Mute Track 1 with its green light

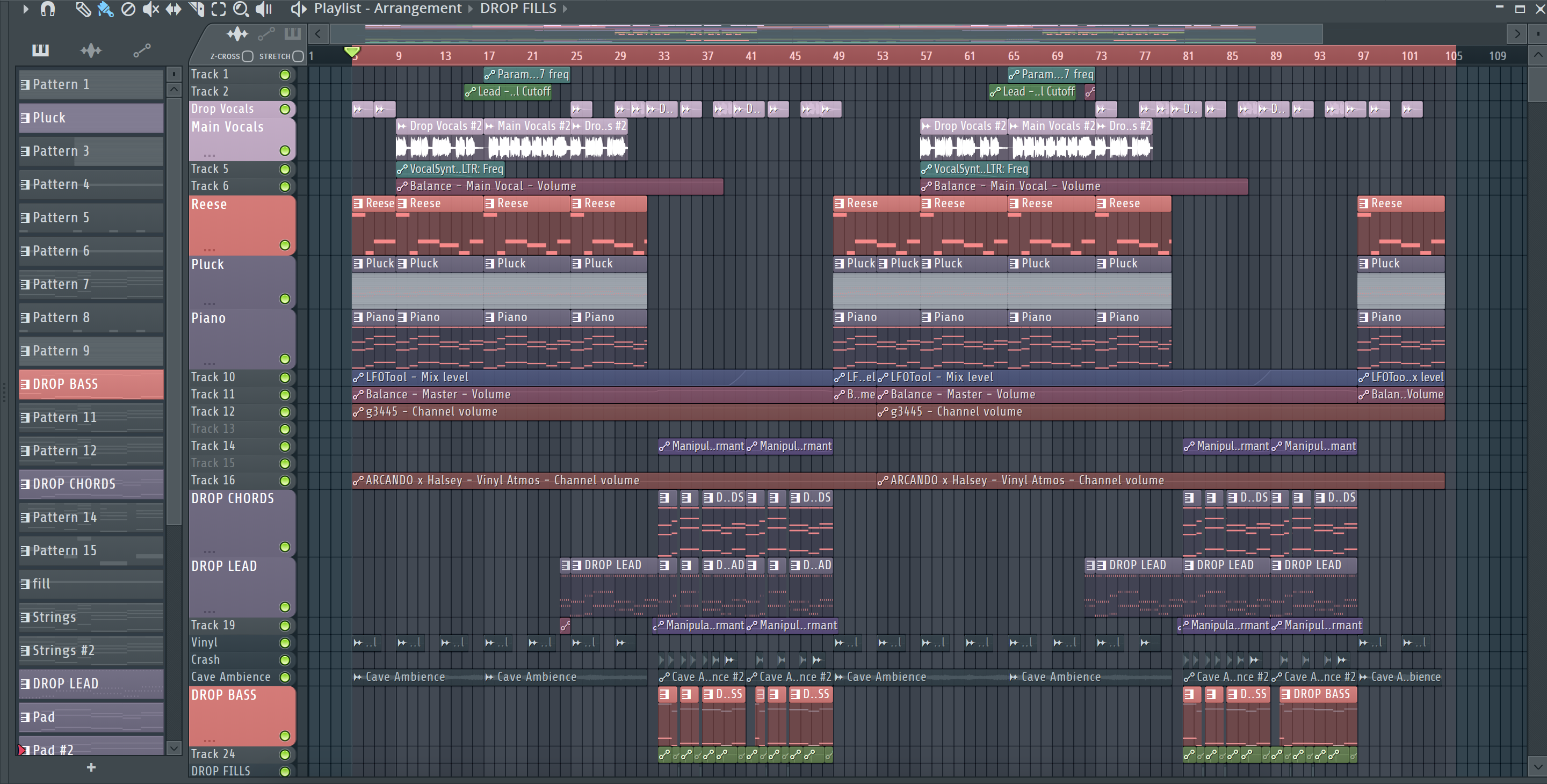(285, 75)
